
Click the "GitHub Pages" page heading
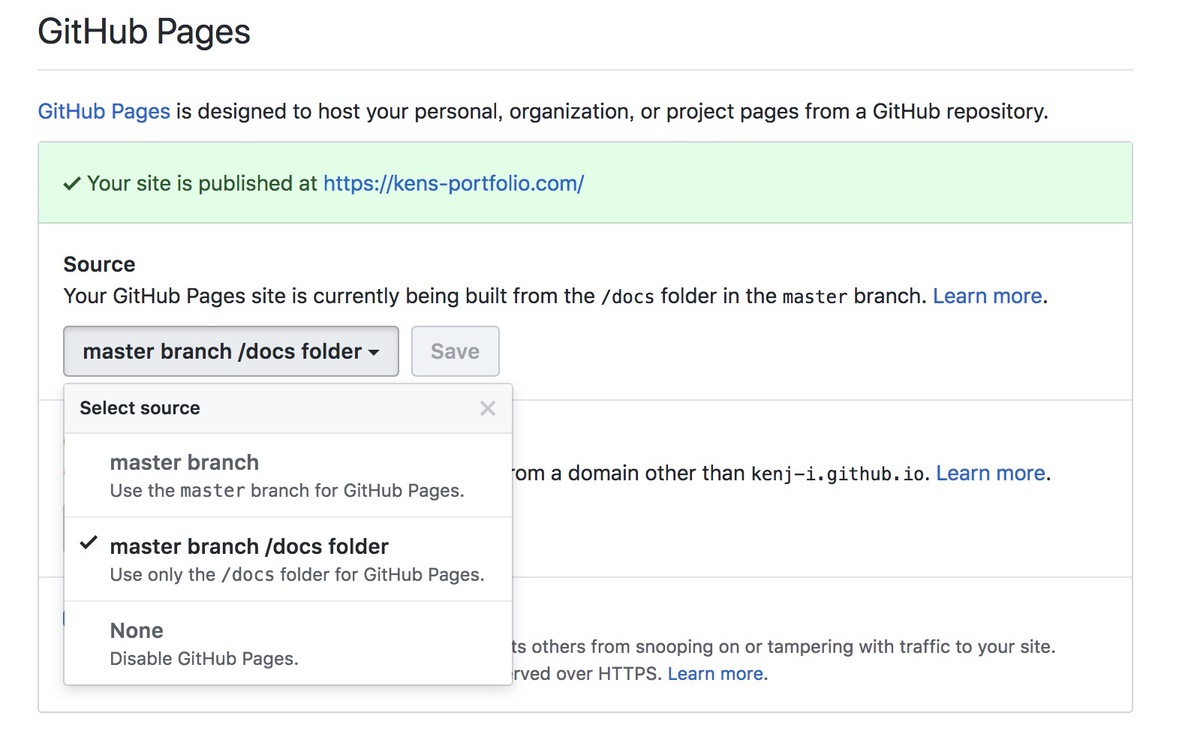coord(144,32)
